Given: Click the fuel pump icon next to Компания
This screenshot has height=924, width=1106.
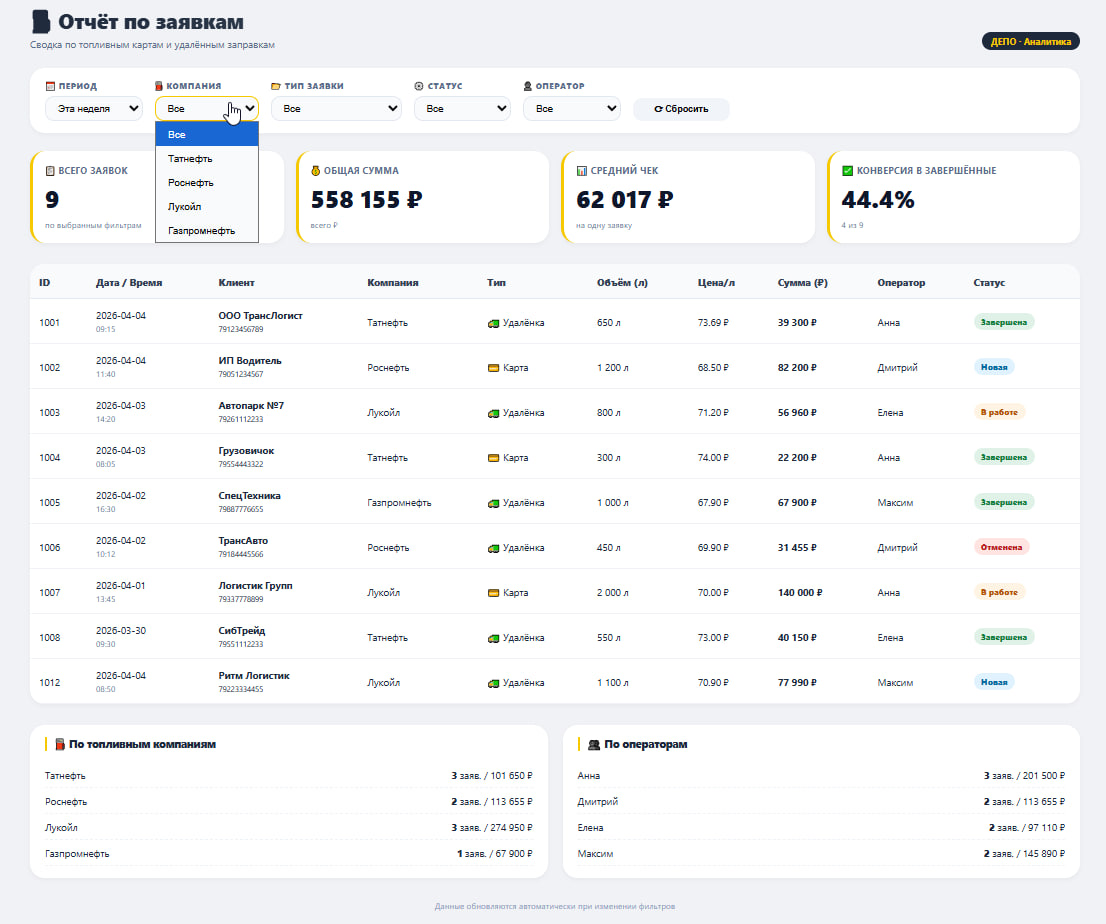Looking at the screenshot, I should 159,86.
